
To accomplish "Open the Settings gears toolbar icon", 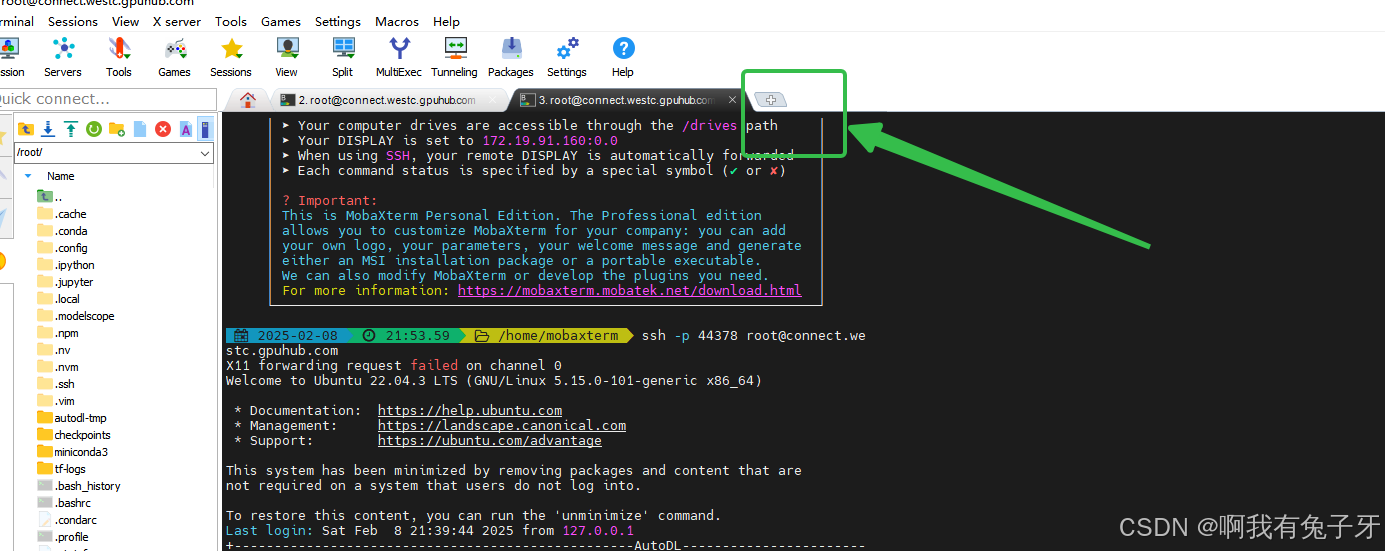I will pos(567,57).
